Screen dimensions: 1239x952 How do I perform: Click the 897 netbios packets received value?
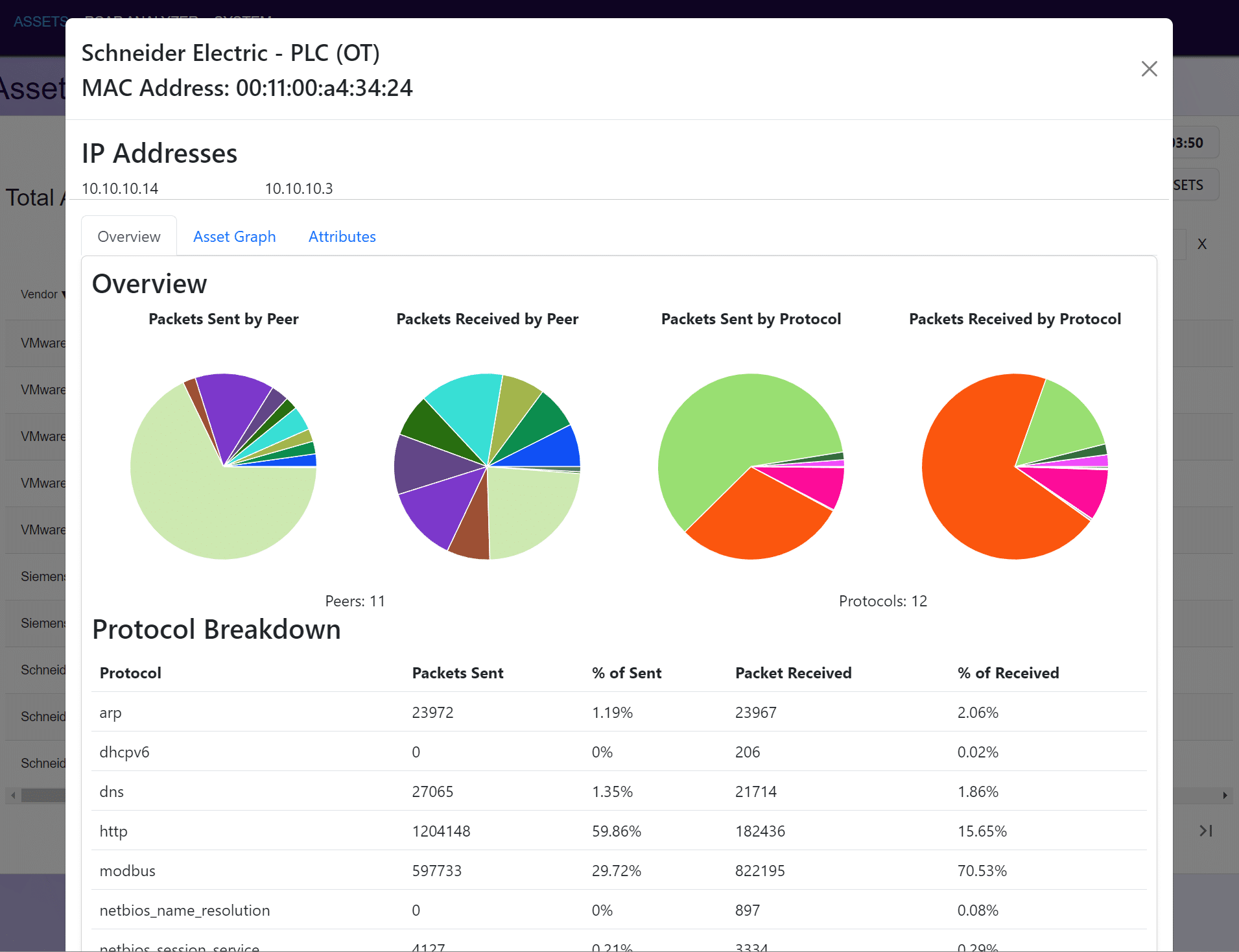tap(748, 910)
